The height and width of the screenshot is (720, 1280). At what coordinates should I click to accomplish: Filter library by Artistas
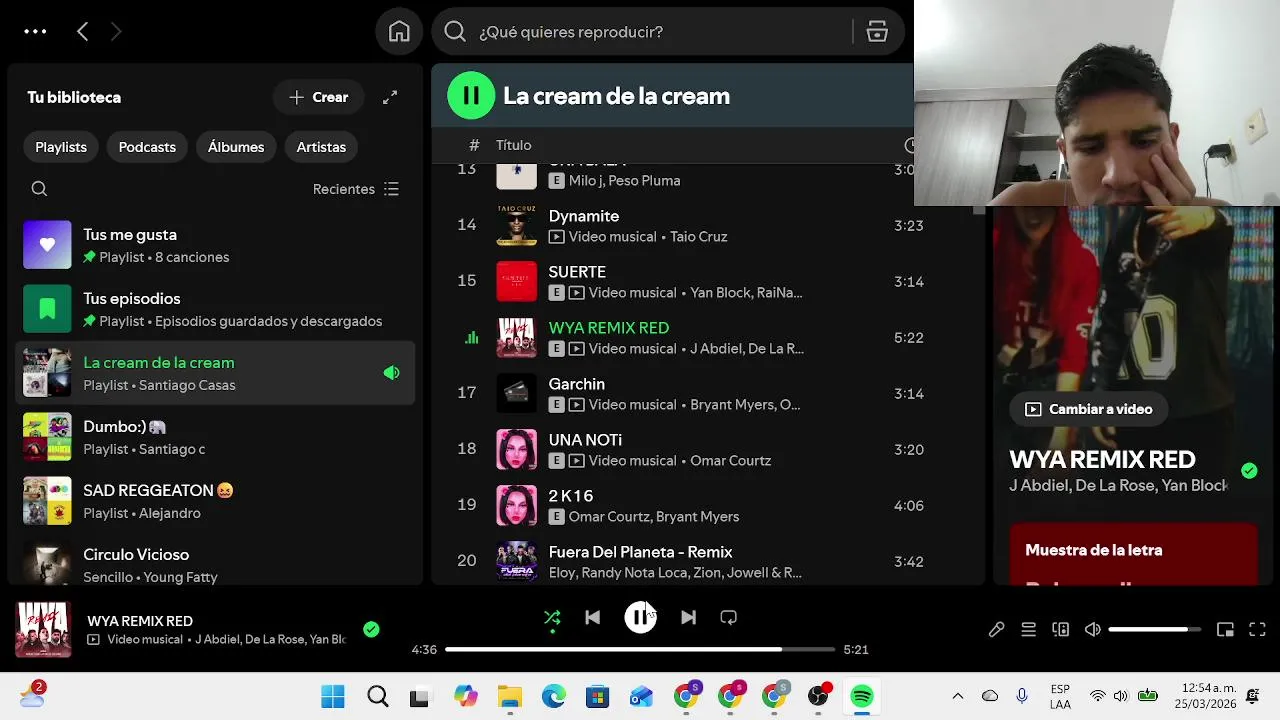[321, 147]
